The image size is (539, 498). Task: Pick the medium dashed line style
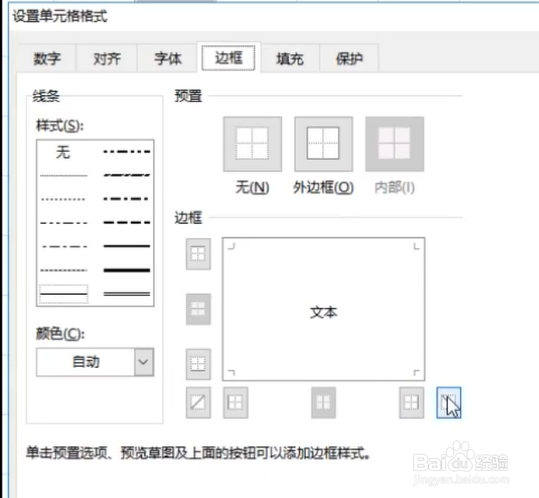[127, 222]
